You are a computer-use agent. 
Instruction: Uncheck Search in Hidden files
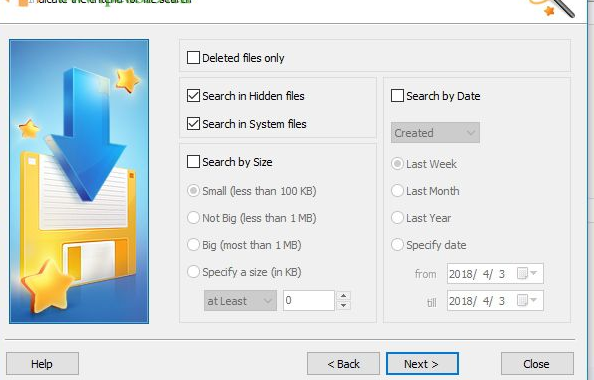[x=193, y=96]
